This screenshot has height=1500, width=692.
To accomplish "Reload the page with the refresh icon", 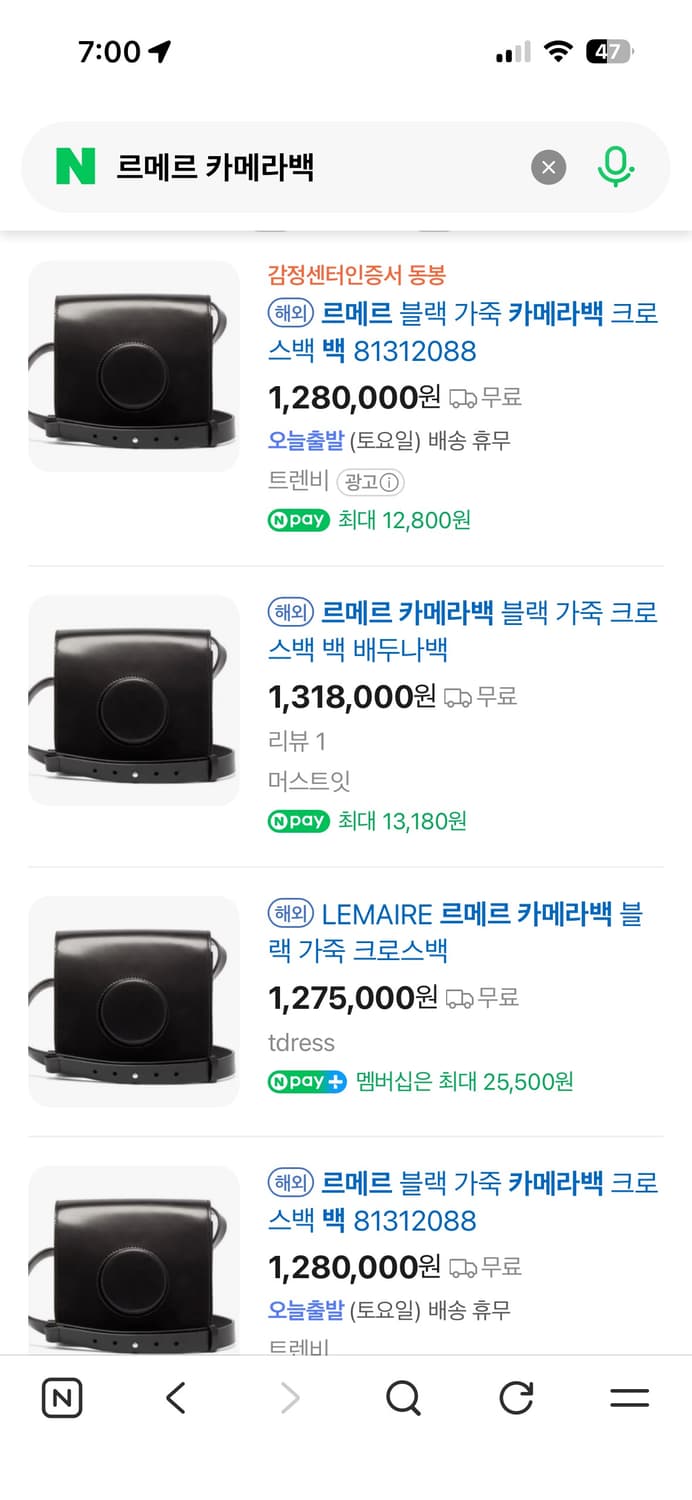I will click(x=514, y=1397).
